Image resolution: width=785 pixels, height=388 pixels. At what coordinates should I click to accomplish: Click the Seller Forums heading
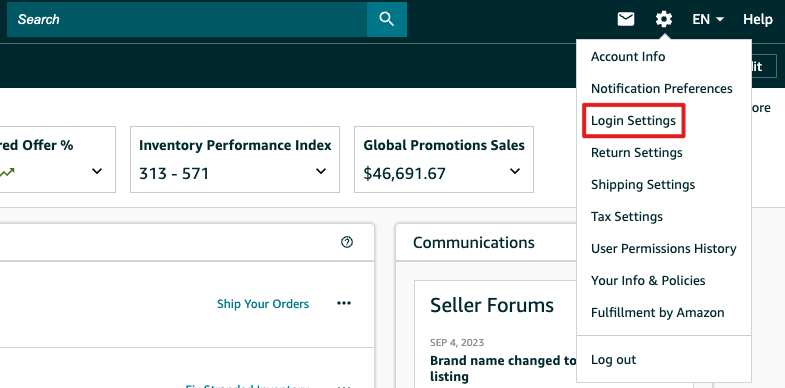pyautogui.click(x=492, y=305)
